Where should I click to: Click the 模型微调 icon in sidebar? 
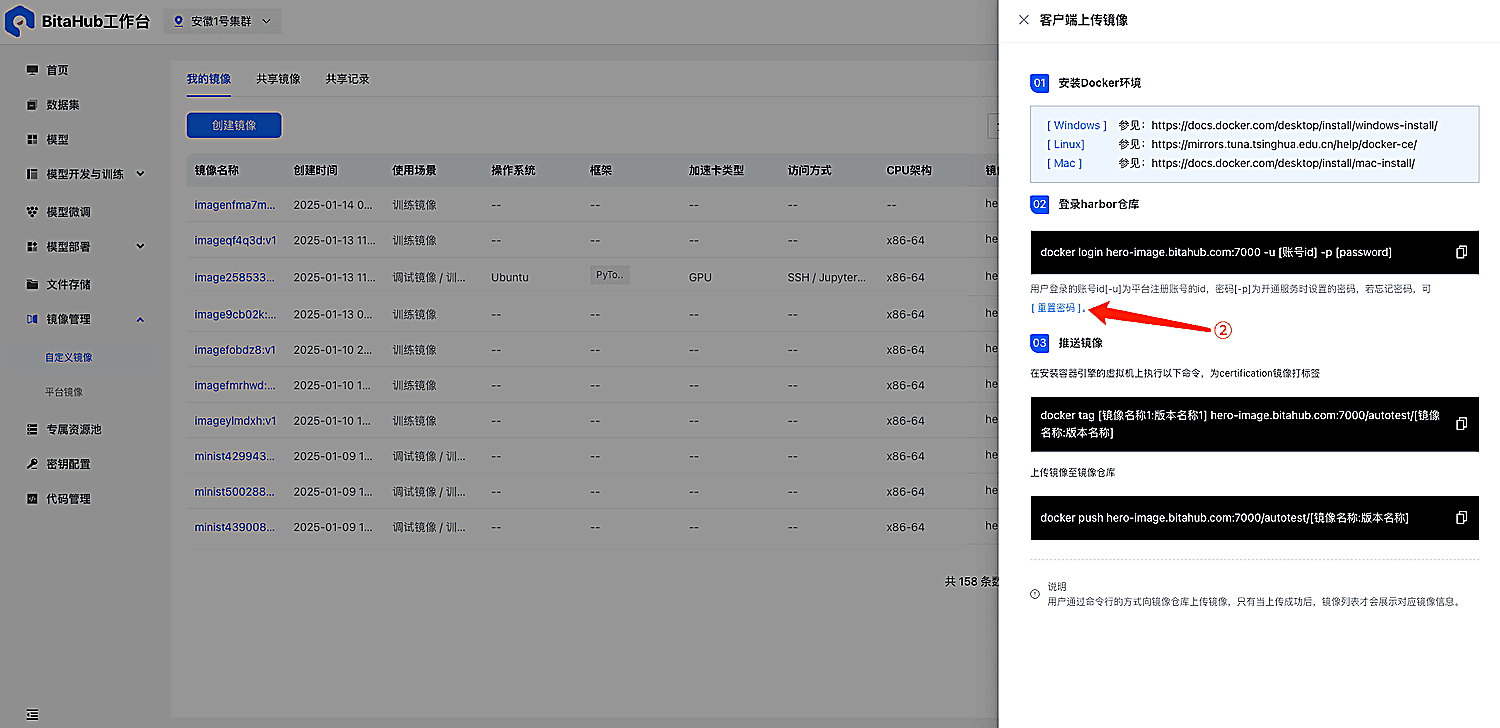click(x=32, y=212)
